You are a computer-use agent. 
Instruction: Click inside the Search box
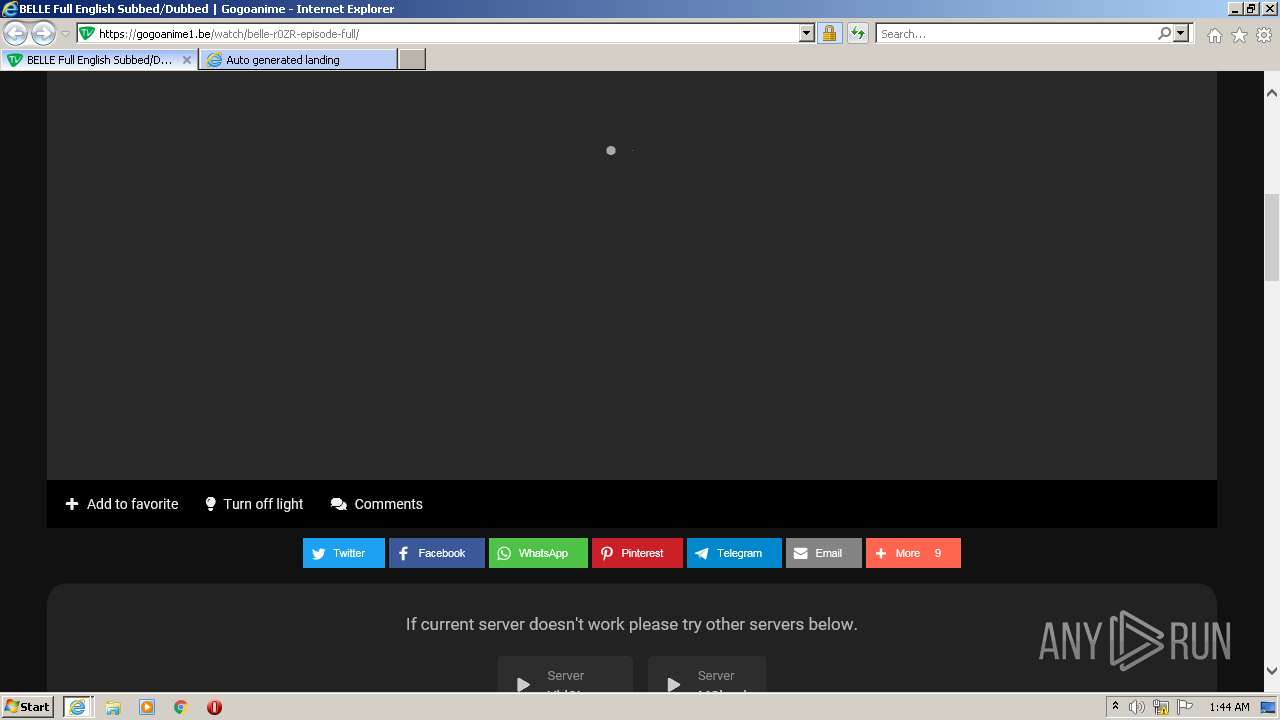[1015, 33]
